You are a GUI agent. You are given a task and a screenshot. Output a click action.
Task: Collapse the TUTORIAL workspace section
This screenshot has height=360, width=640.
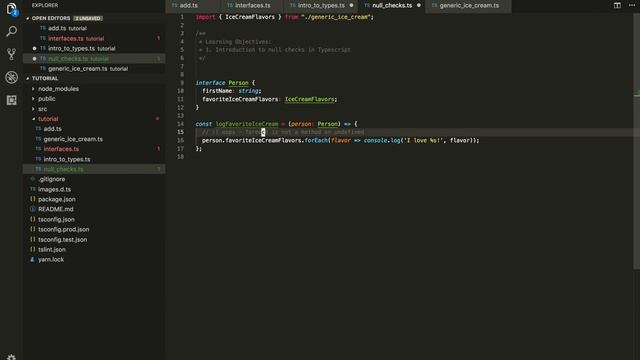[94, 78]
